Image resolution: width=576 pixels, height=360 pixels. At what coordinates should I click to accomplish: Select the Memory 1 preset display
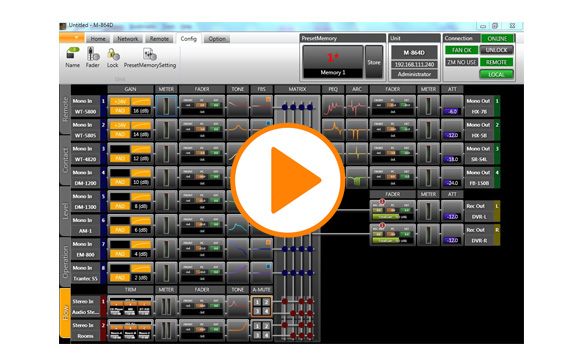[x=333, y=62]
